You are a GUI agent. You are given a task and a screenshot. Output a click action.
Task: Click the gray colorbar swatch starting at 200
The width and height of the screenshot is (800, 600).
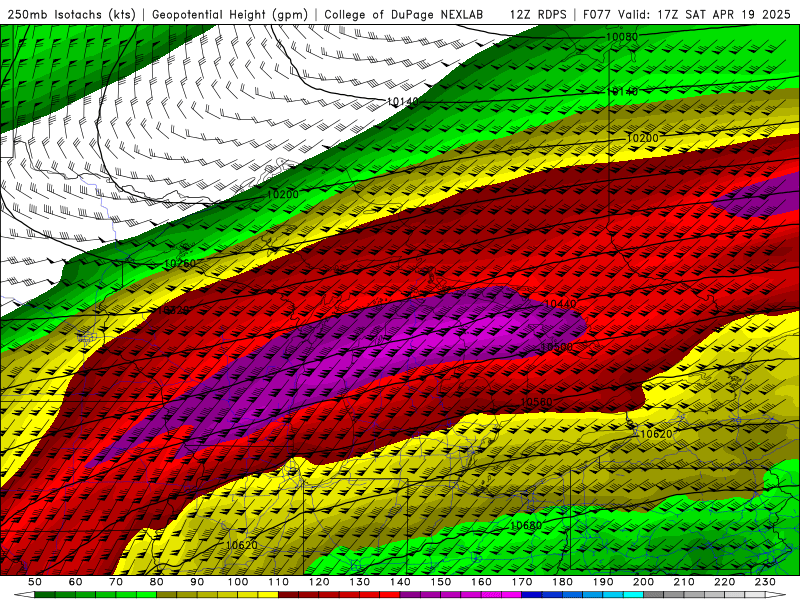(x=654, y=595)
